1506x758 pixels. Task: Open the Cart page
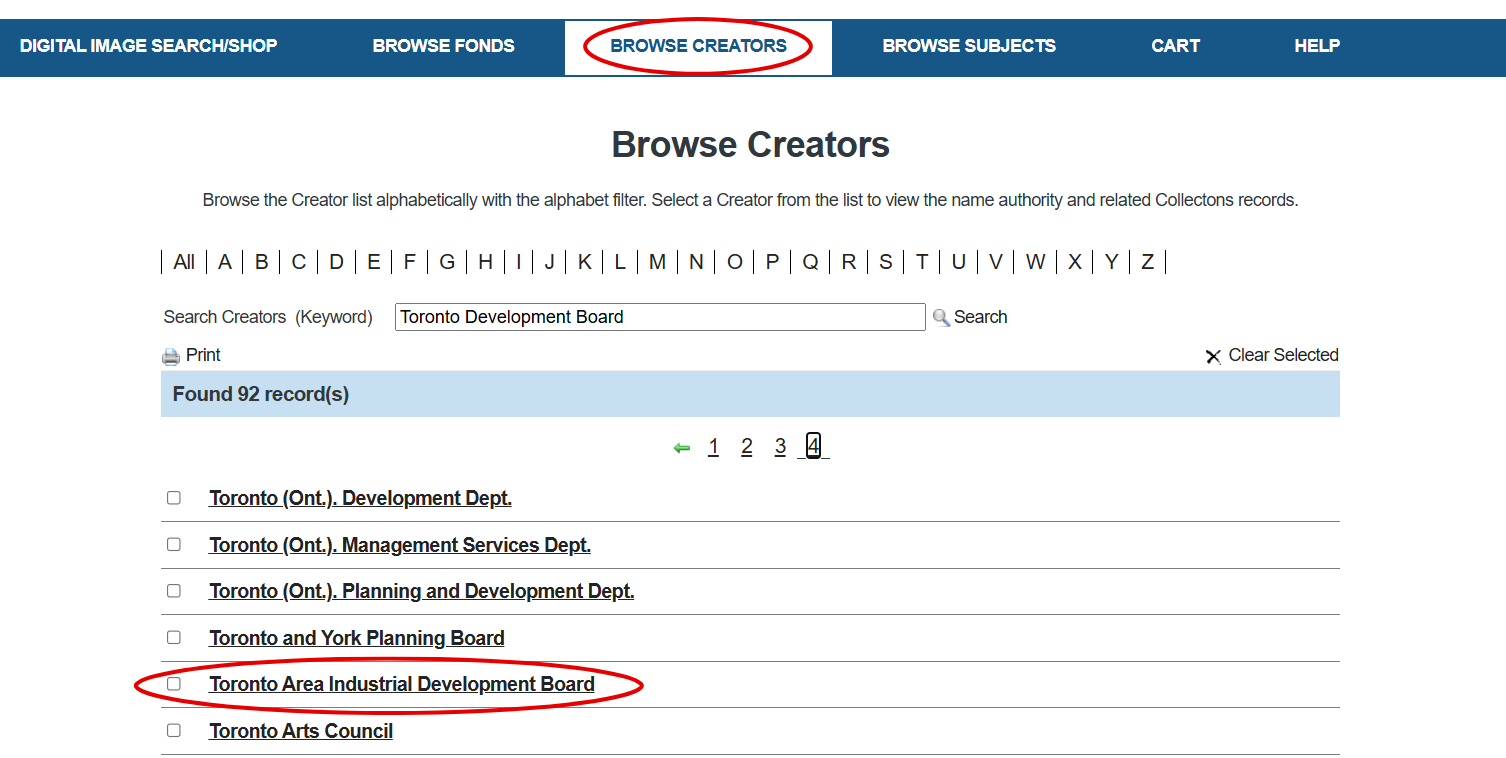(1175, 46)
